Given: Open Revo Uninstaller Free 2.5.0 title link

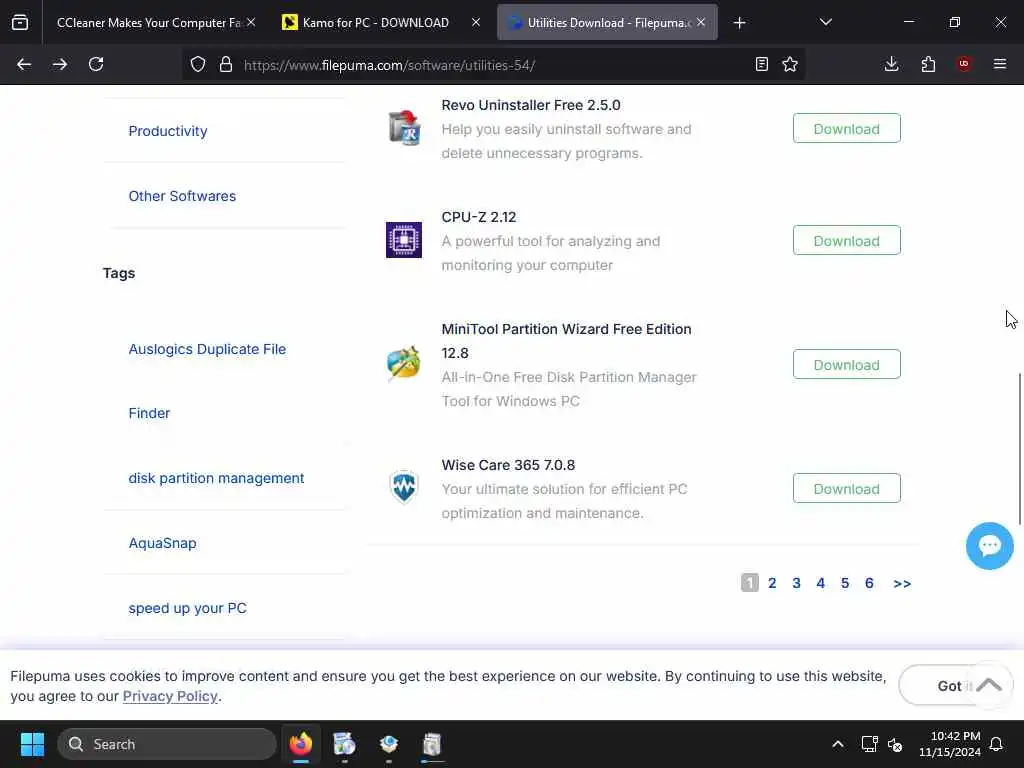Looking at the screenshot, I should click(x=531, y=105).
